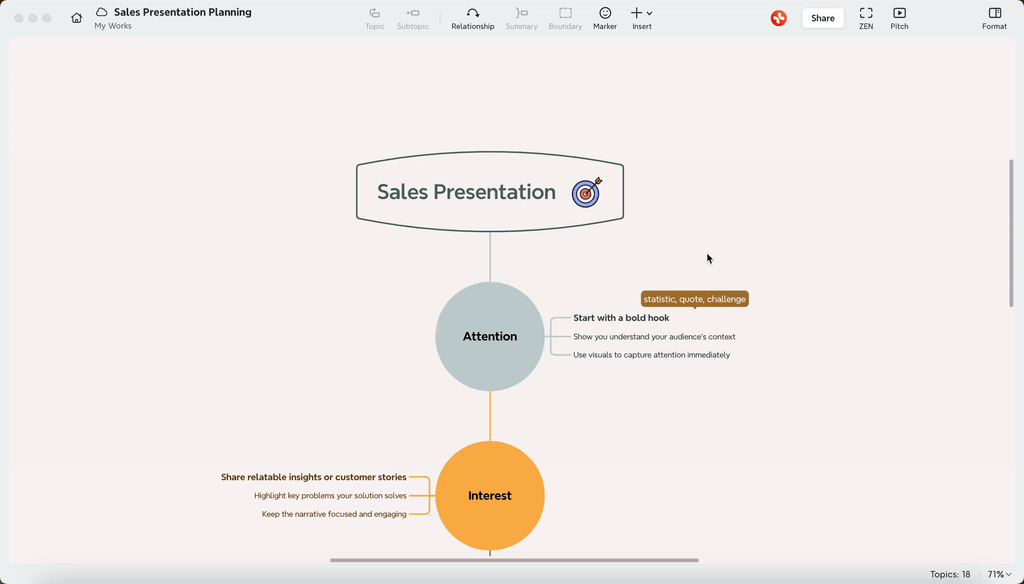Open My Works

click(x=112, y=25)
